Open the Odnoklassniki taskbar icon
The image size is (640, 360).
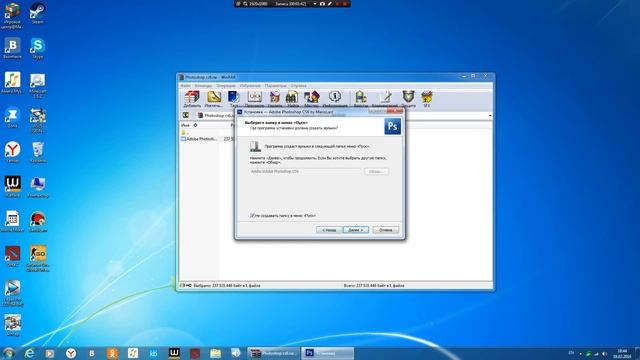pos(112,353)
